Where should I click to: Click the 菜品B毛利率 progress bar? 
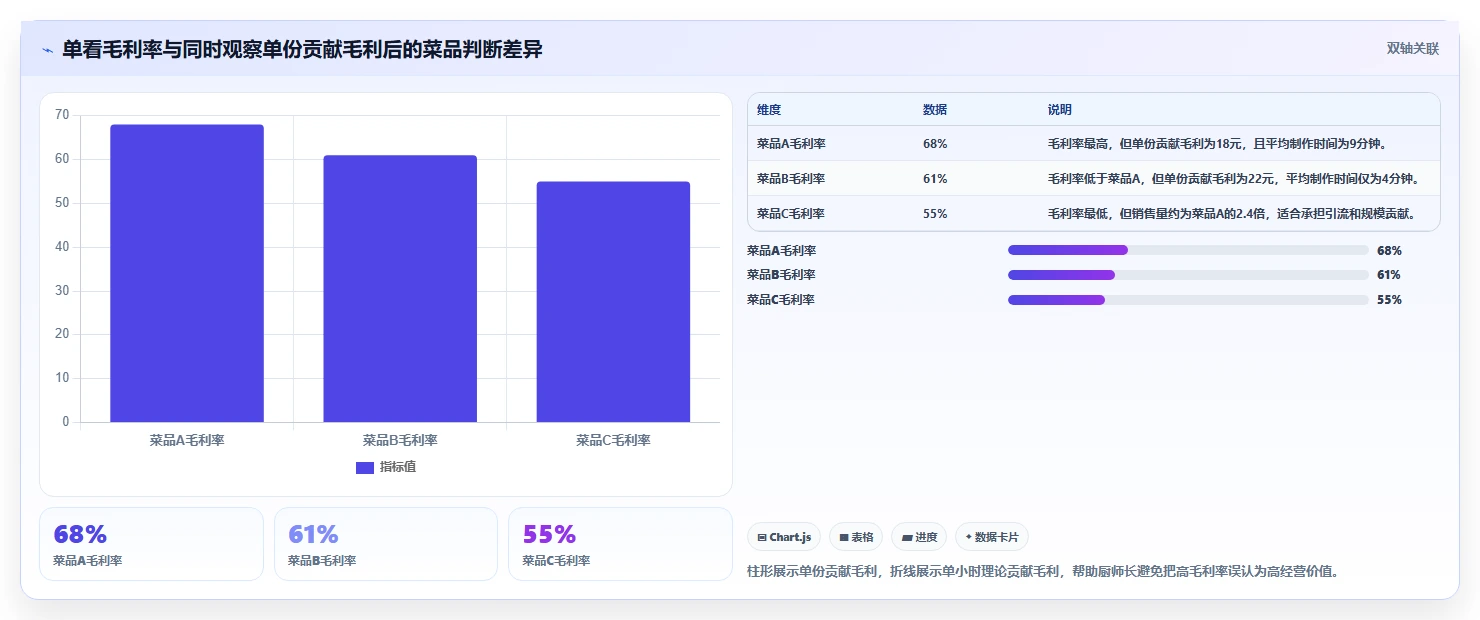pyautogui.click(x=1188, y=275)
